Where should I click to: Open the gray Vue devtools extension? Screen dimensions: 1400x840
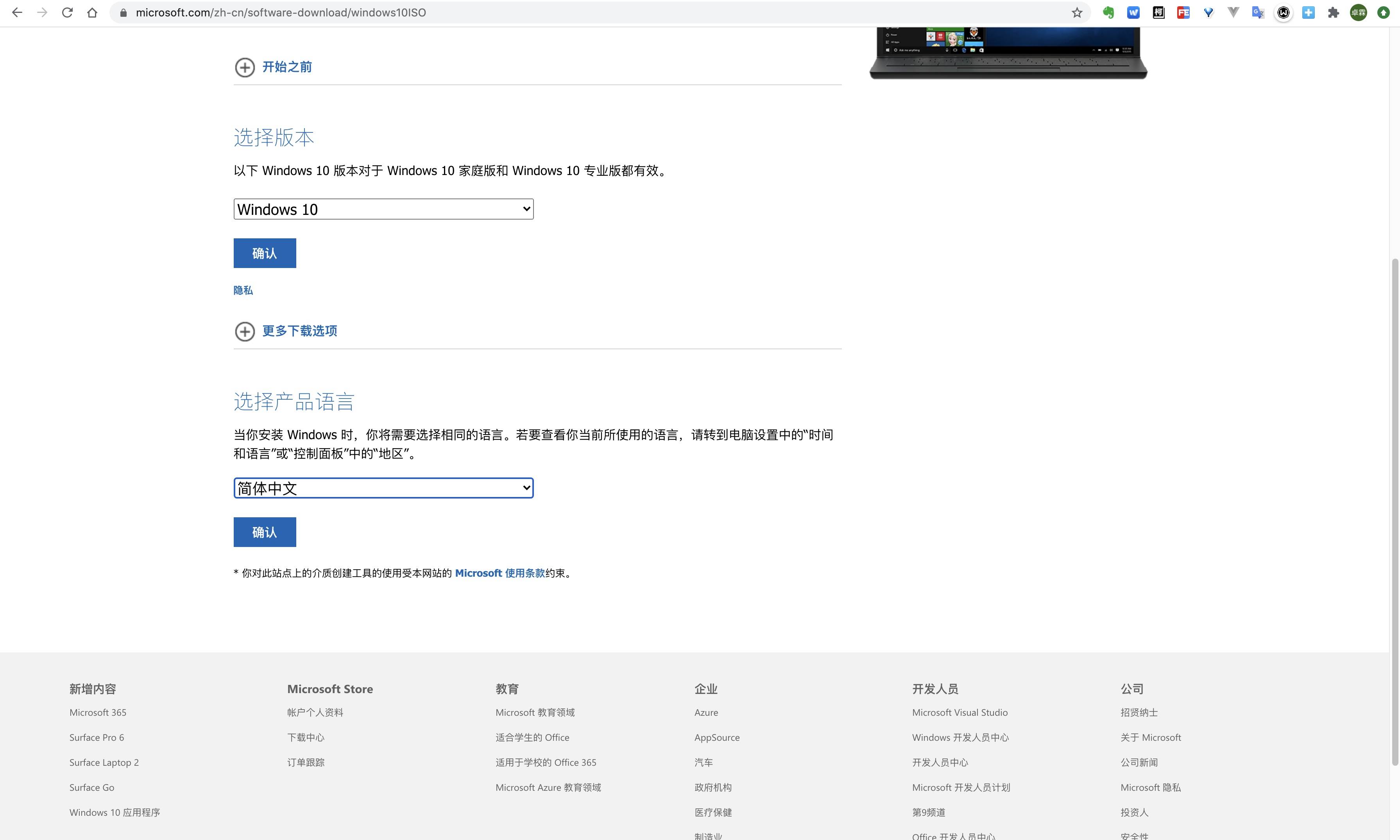pos(1233,13)
